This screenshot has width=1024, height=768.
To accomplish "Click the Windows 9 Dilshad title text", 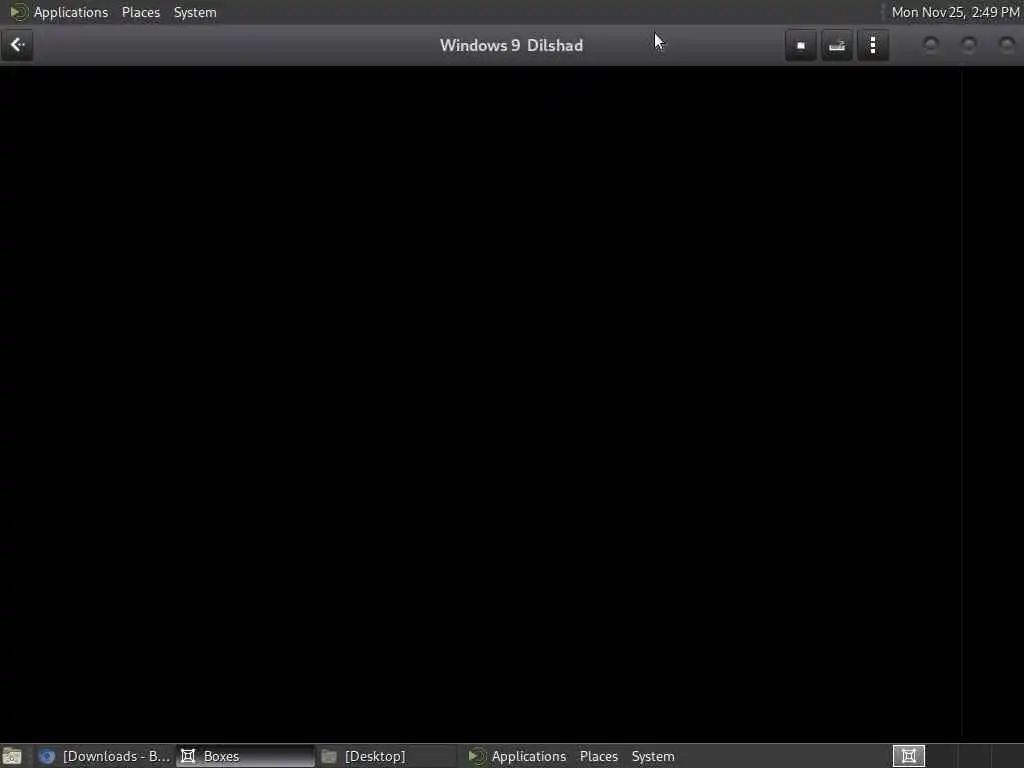I will [x=511, y=45].
